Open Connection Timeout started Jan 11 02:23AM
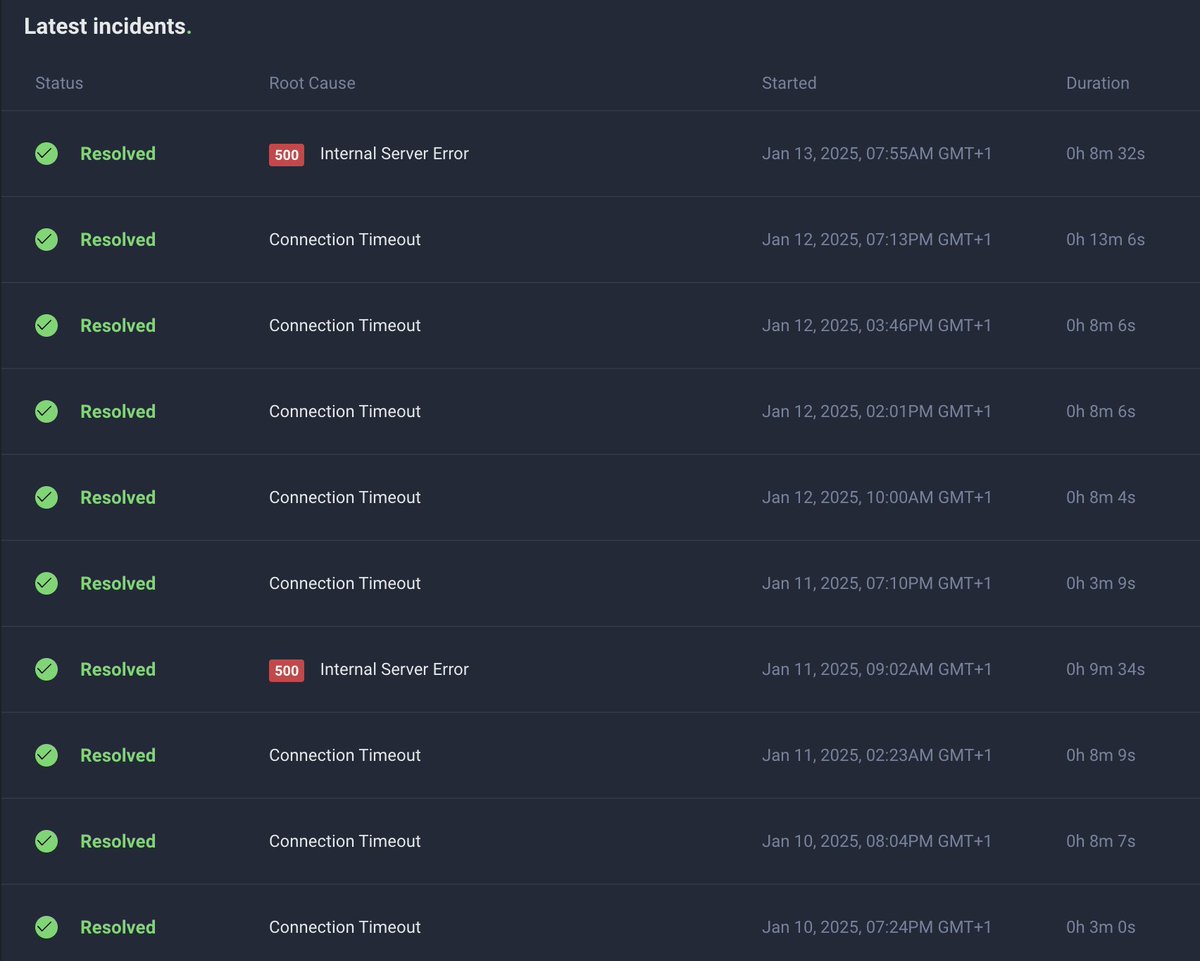Viewport: 1200px width, 961px height. (x=345, y=755)
